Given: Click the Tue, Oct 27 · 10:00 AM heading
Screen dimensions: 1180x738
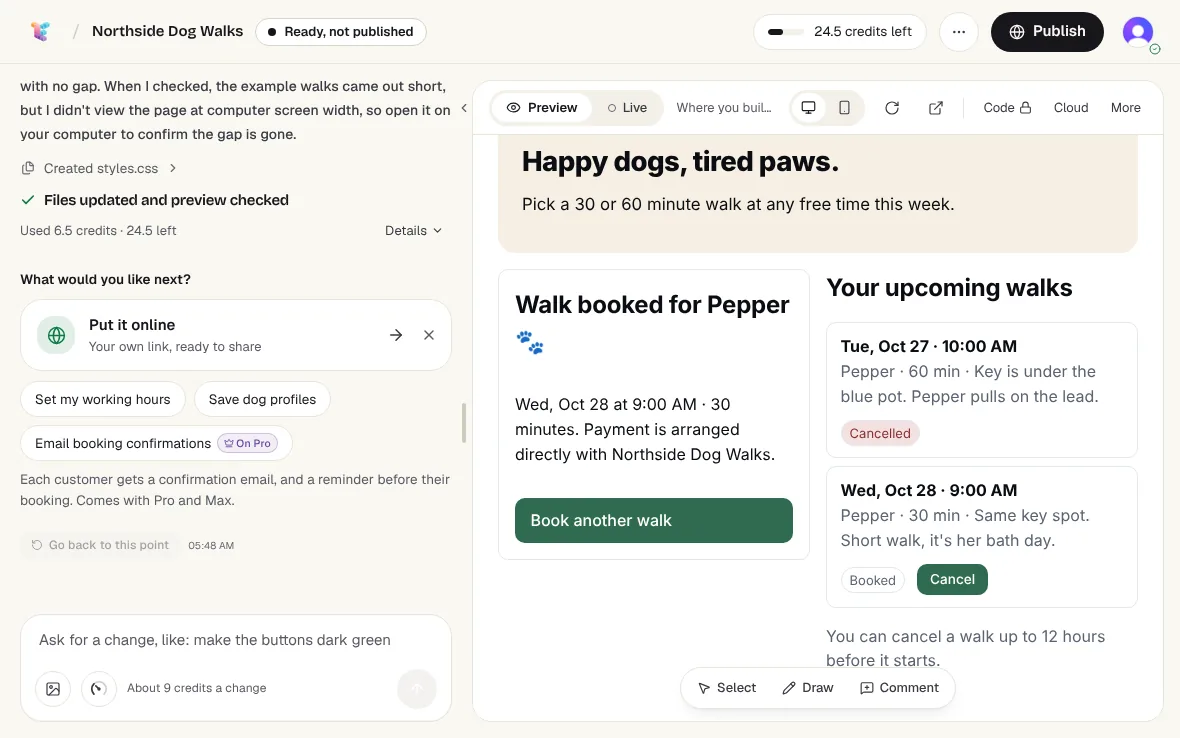Looking at the screenshot, I should [929, 346].
